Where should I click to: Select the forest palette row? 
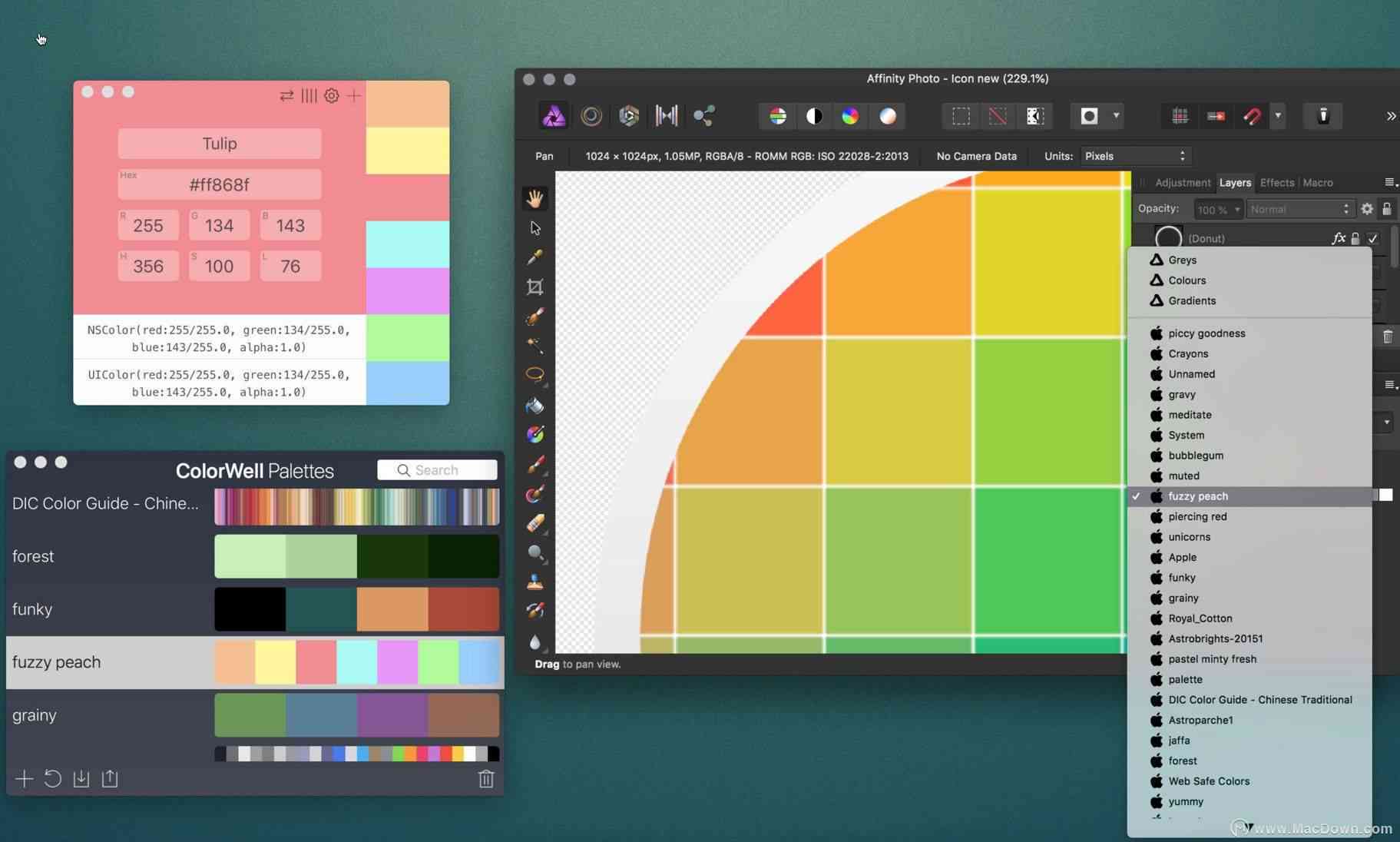coord(255,556)
